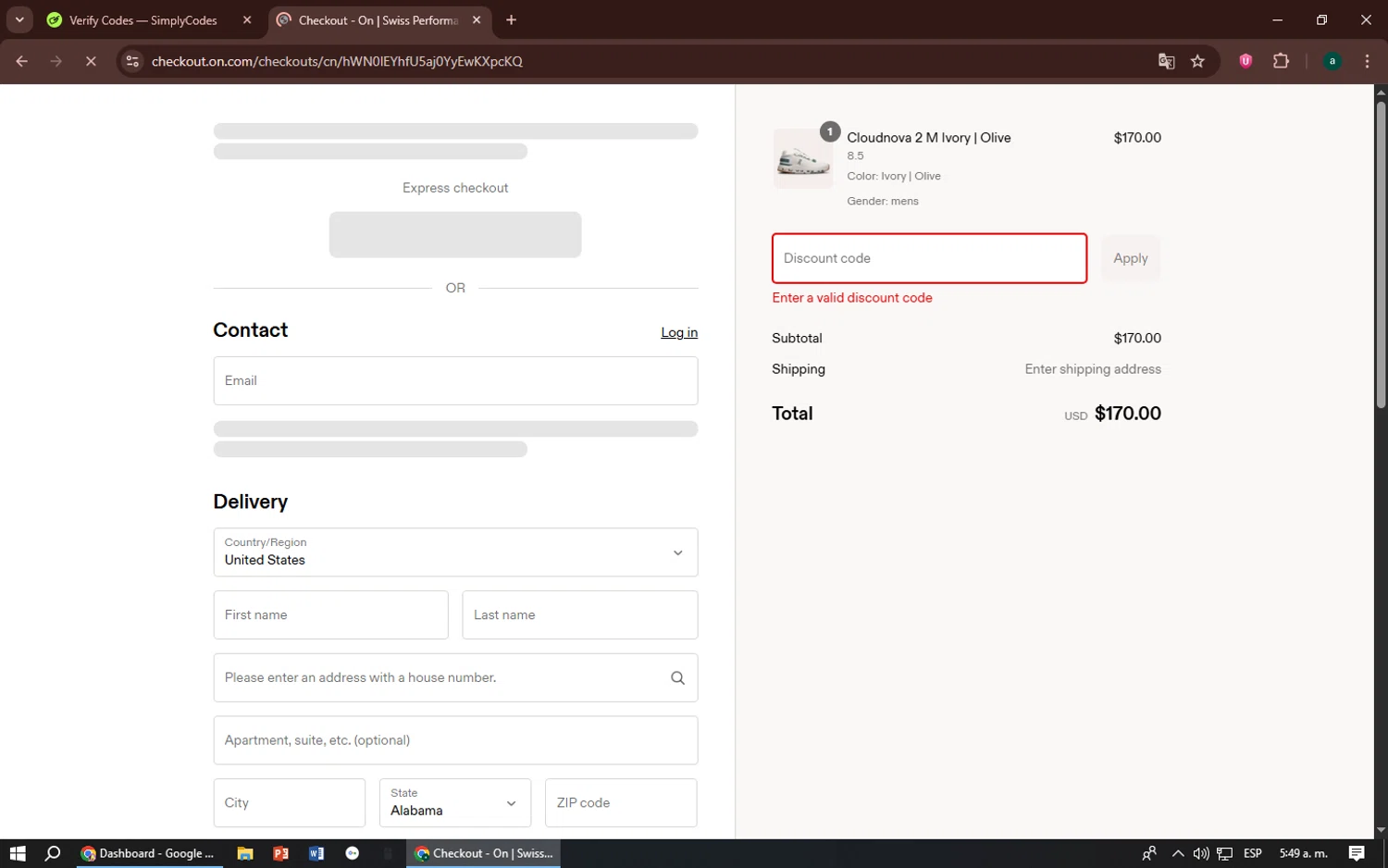Focus the Discount code field
1388x868 pixels.
(x=929, y=258)
